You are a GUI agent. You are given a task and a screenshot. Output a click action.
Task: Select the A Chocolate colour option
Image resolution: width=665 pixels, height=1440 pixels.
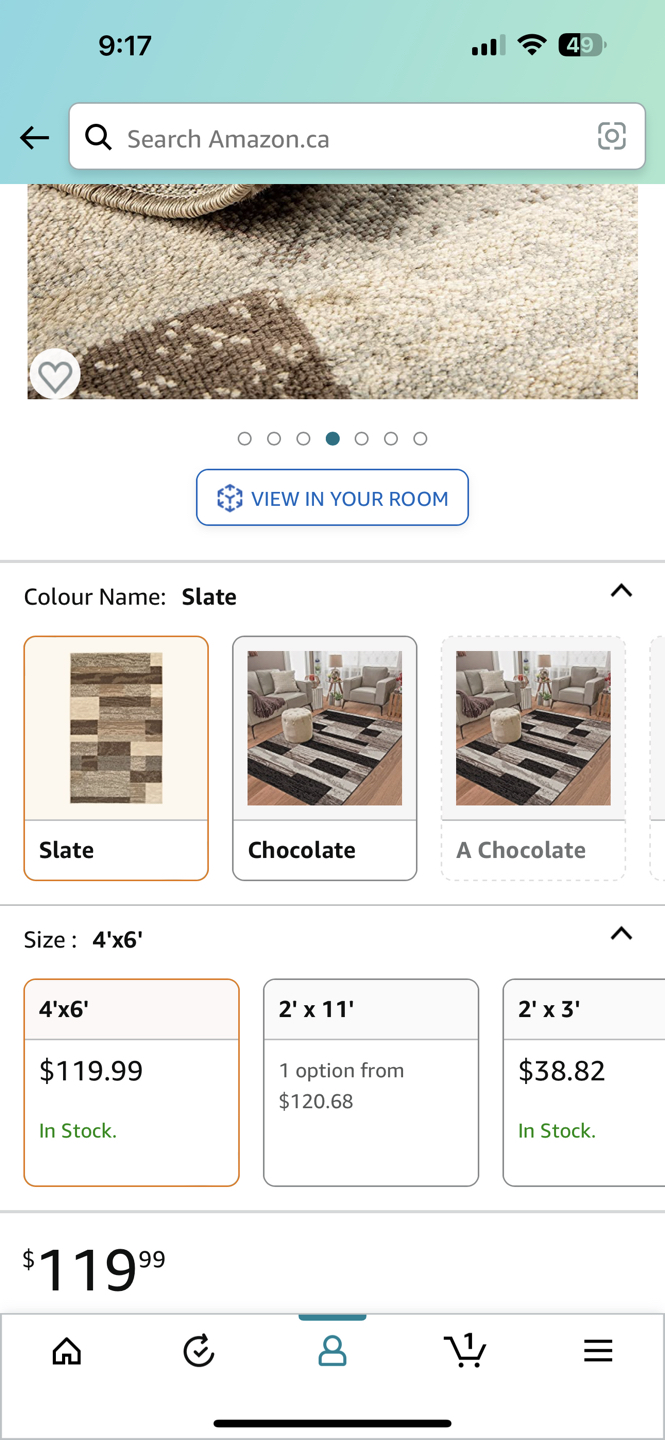click(x=533, y=758)
